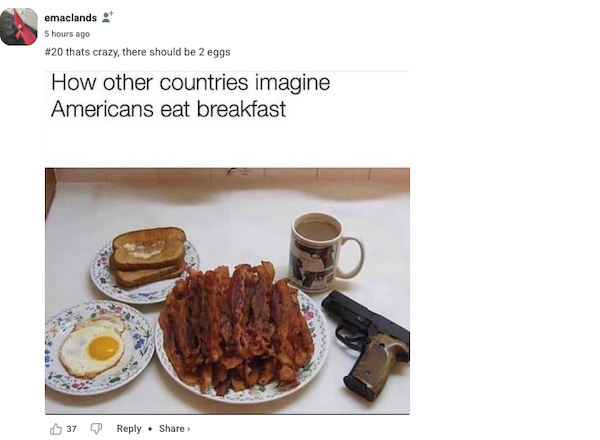
Task: Open the emaclands profile avatar
Action: (19, 27)
